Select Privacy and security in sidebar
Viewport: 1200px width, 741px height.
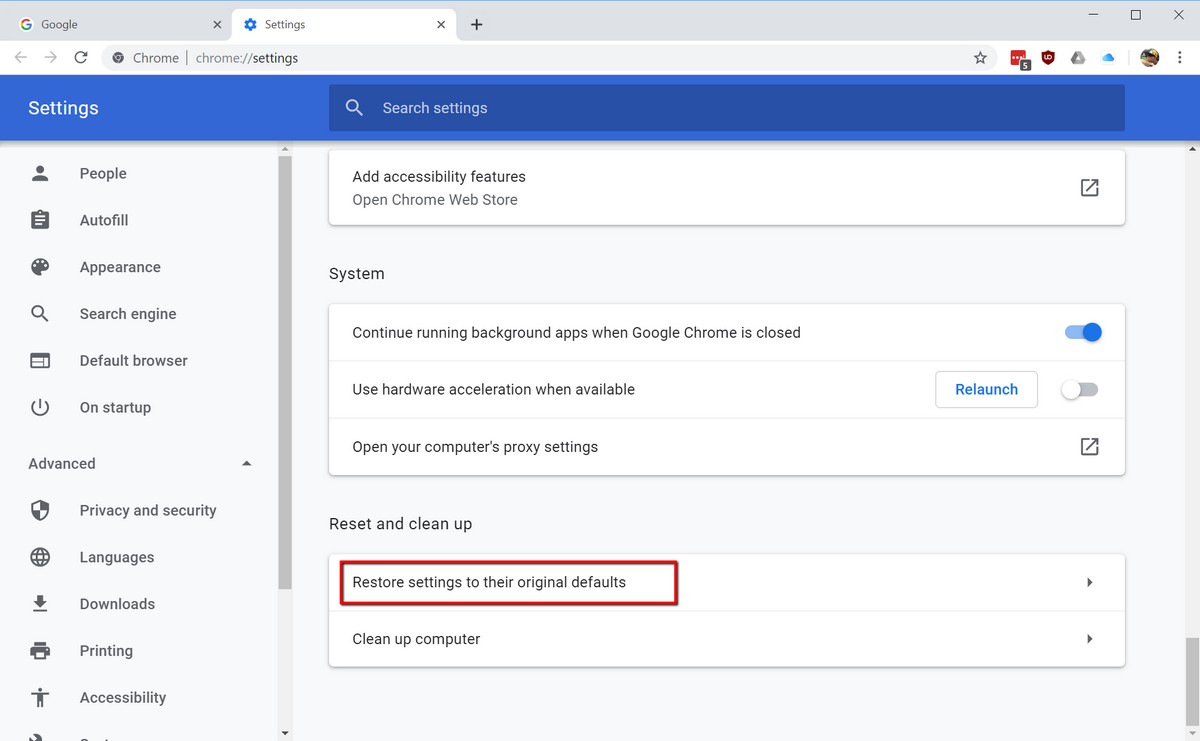(x=147, y=511)
